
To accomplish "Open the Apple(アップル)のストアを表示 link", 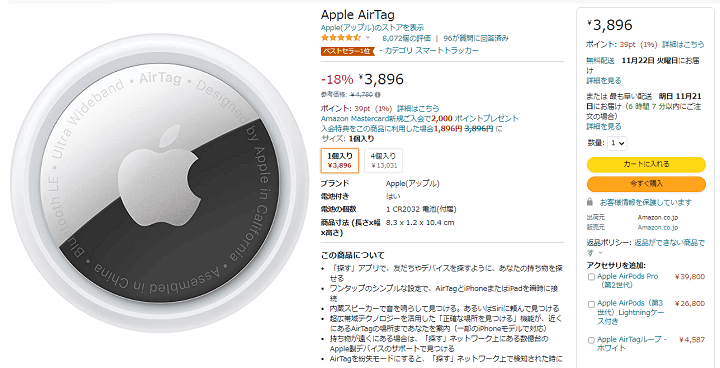I will coord(372,28).
